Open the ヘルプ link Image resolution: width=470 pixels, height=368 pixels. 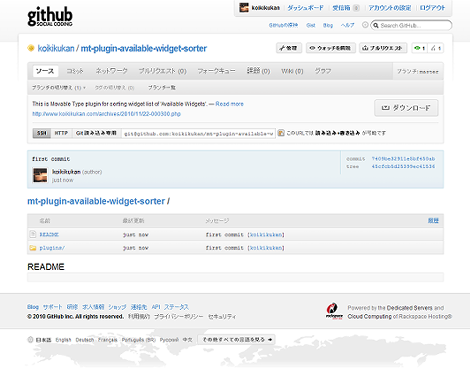(x=347, y=25)
